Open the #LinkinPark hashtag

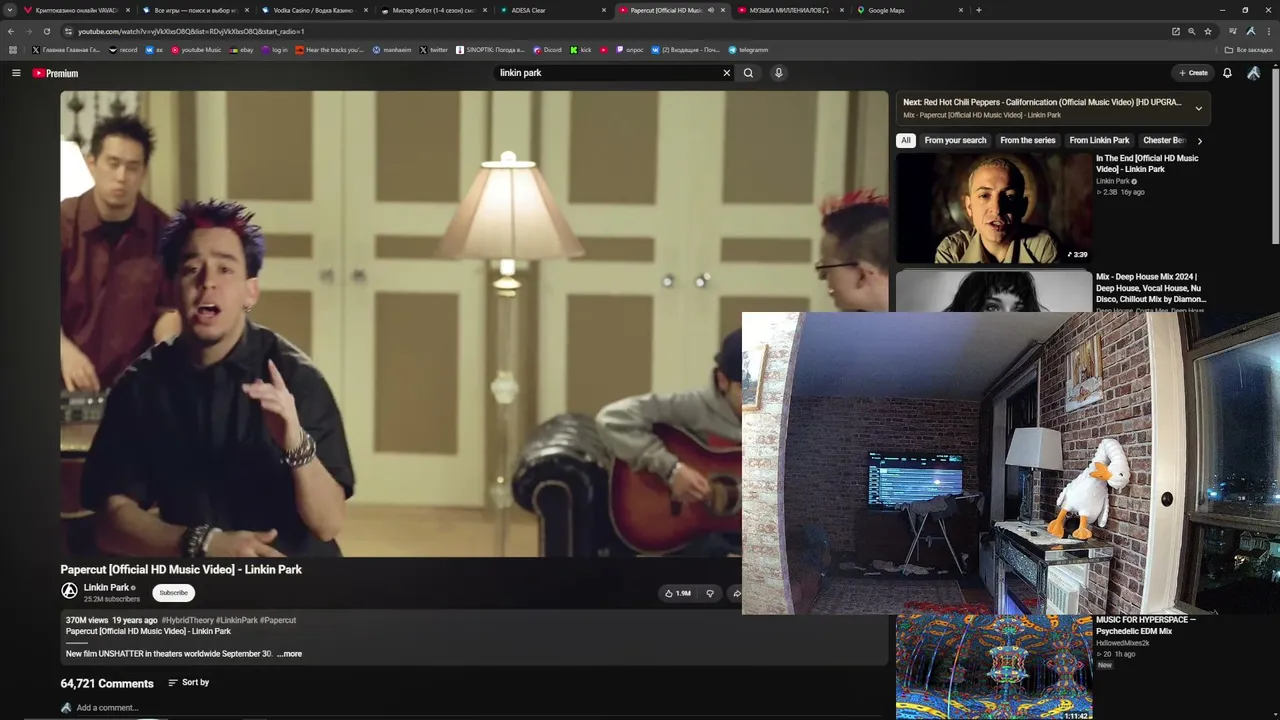[237, 620]
